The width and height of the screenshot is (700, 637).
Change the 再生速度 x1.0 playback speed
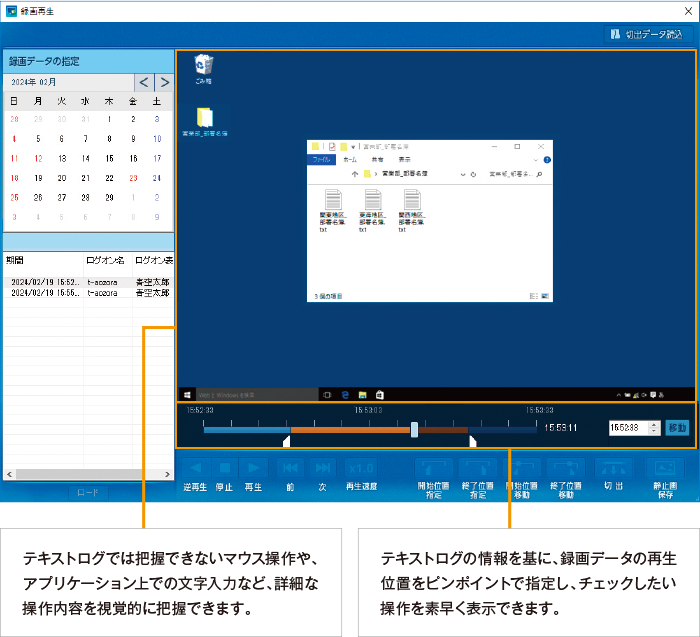[x=361, y=468]
